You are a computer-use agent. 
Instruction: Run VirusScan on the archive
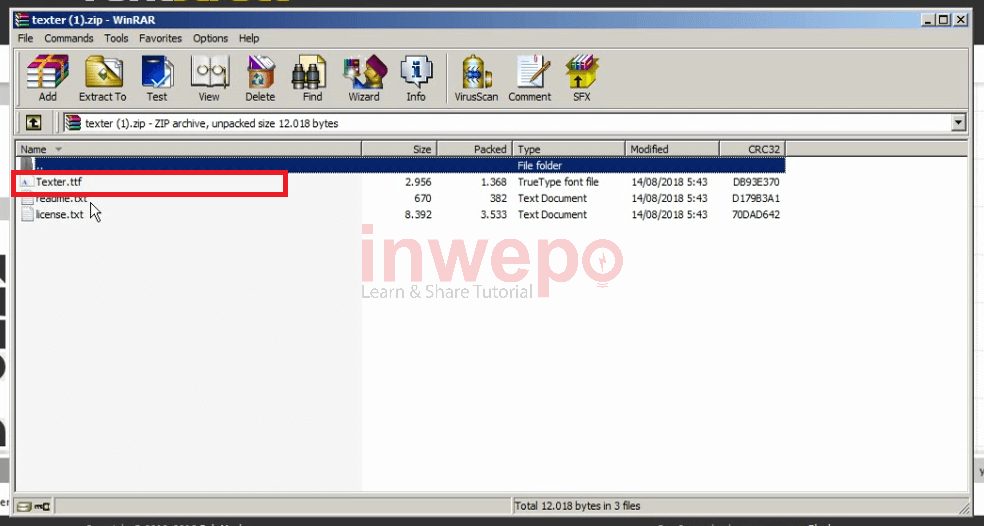point(476,78)
